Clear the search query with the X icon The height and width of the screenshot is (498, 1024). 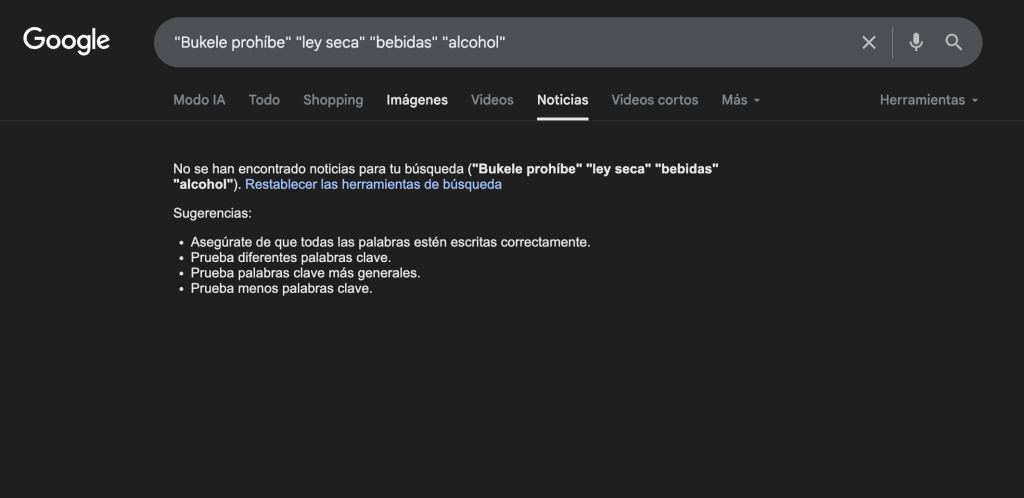(x=868, y=42)
